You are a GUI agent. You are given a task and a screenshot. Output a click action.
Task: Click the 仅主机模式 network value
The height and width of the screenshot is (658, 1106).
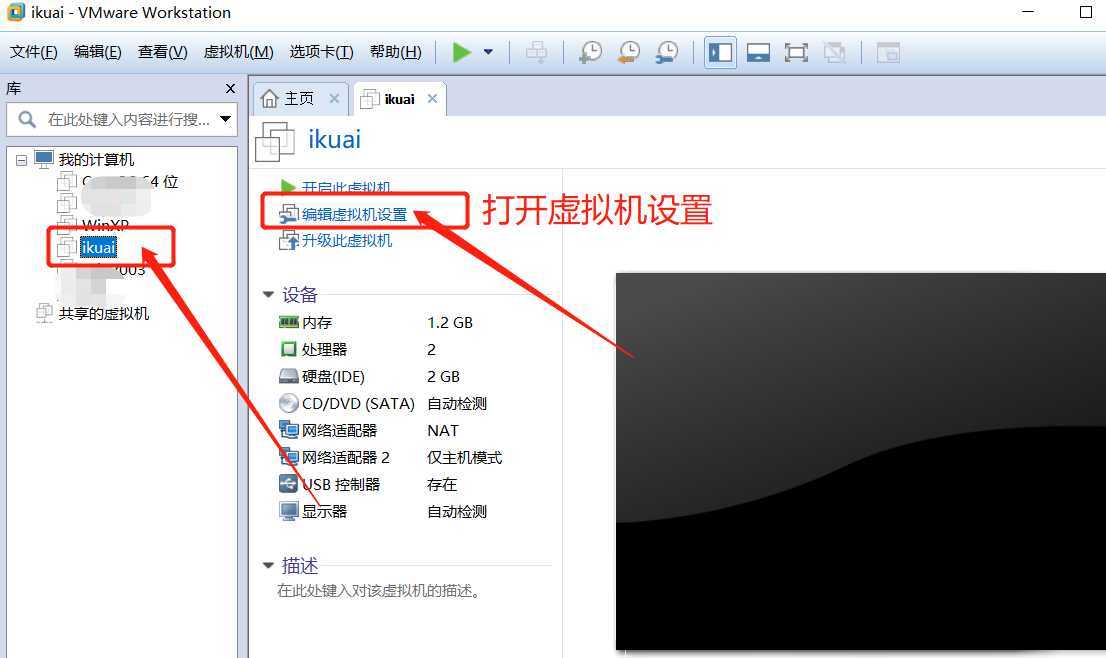pyautogui.click(x=464, y=457)
